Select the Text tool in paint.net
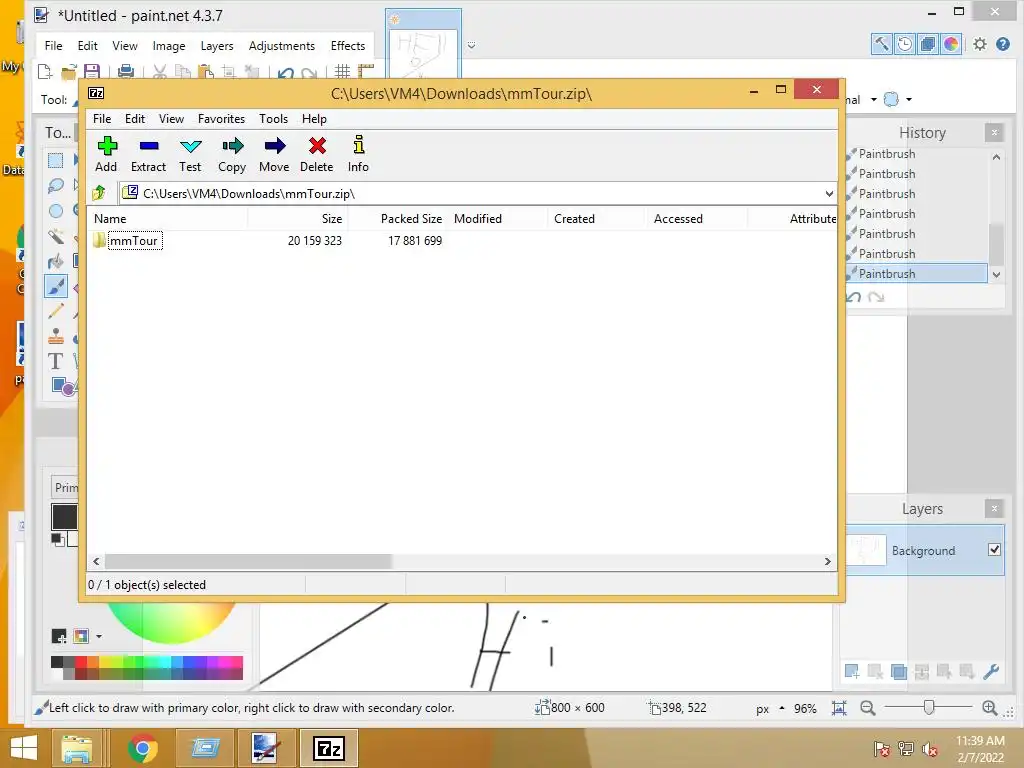The image size is (1024, 768). (x=56, y=361)
